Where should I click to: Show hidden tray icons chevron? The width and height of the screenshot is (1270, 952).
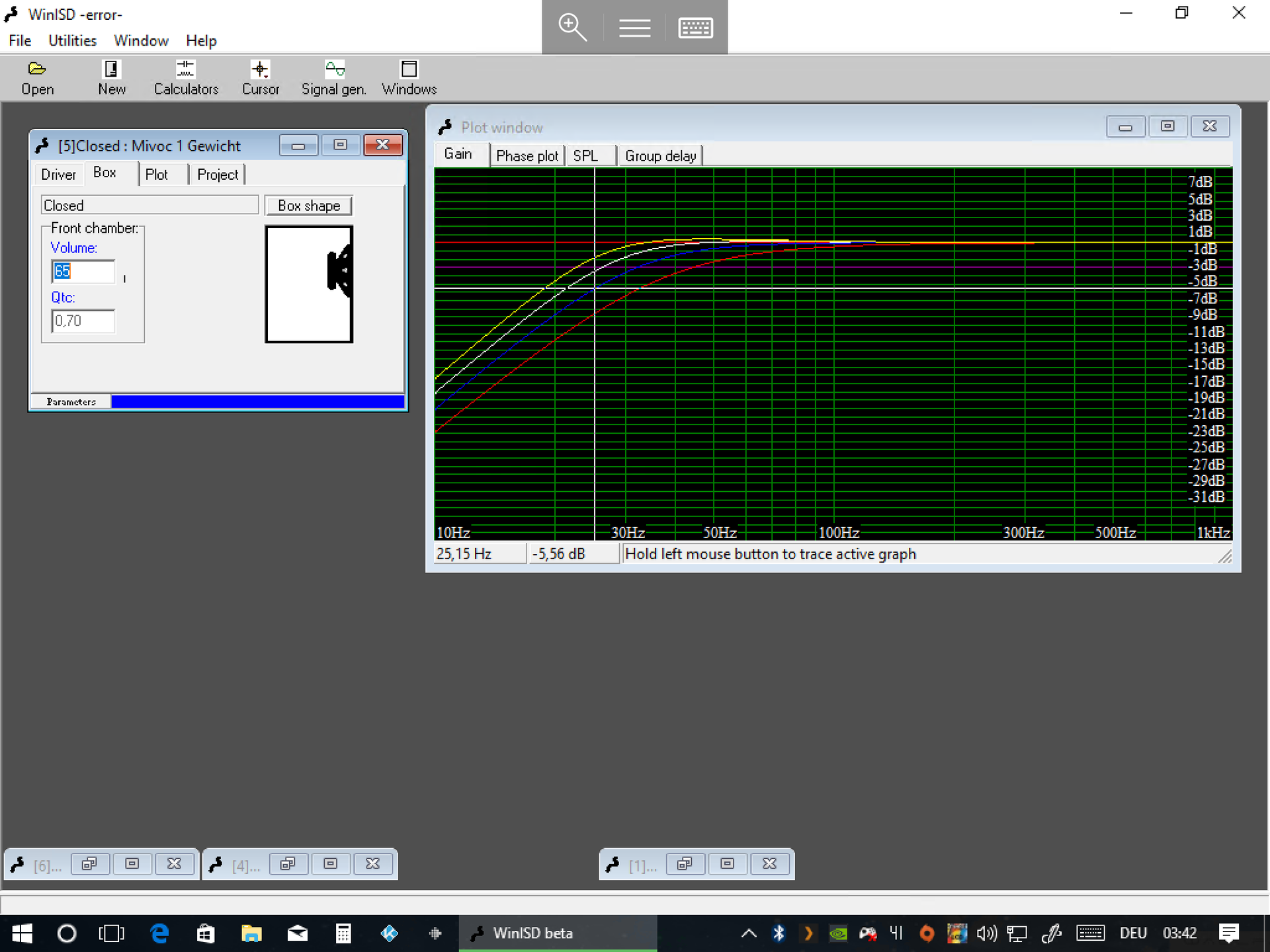[x=749, y=933]
